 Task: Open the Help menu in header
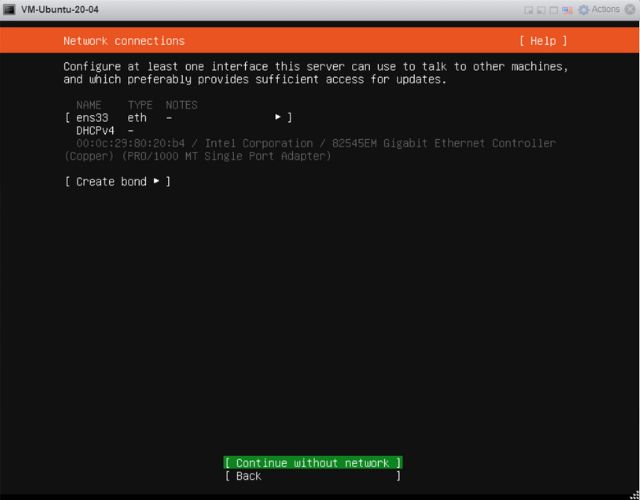[543, 41]
